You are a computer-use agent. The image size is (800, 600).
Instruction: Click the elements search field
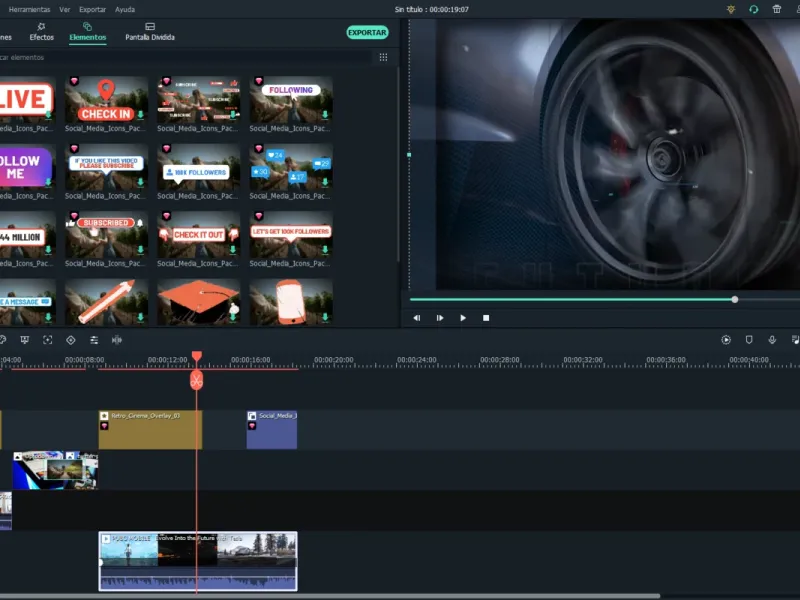(x=184, y=57)
